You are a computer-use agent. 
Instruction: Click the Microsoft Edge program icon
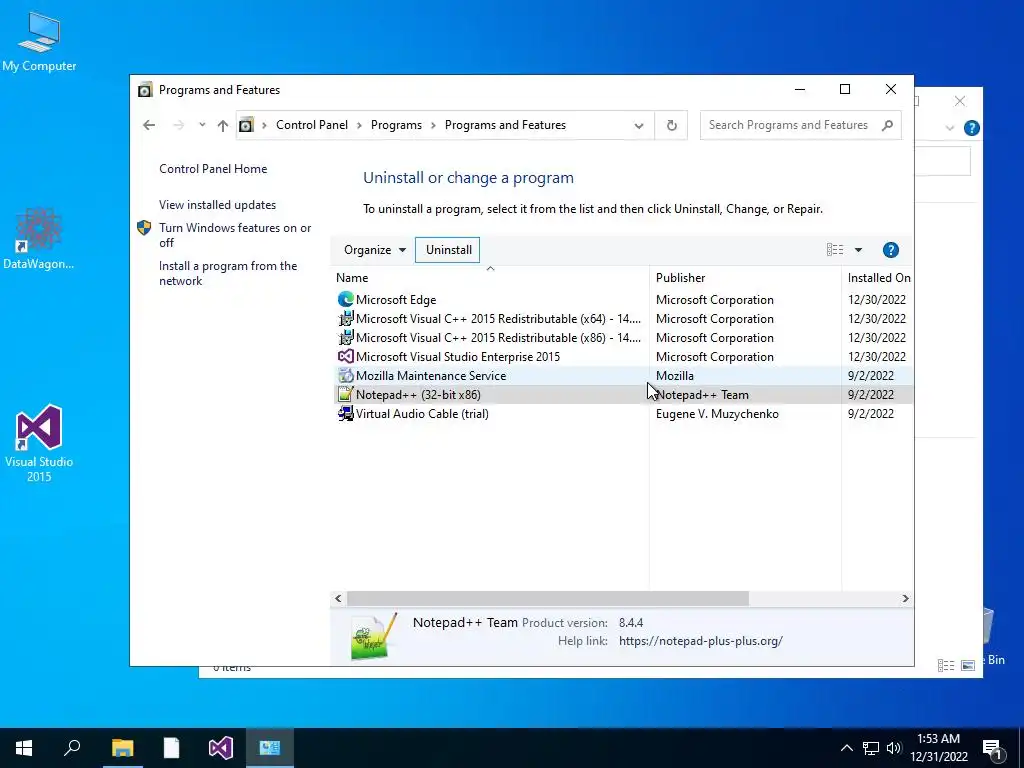tap(345, 300)
